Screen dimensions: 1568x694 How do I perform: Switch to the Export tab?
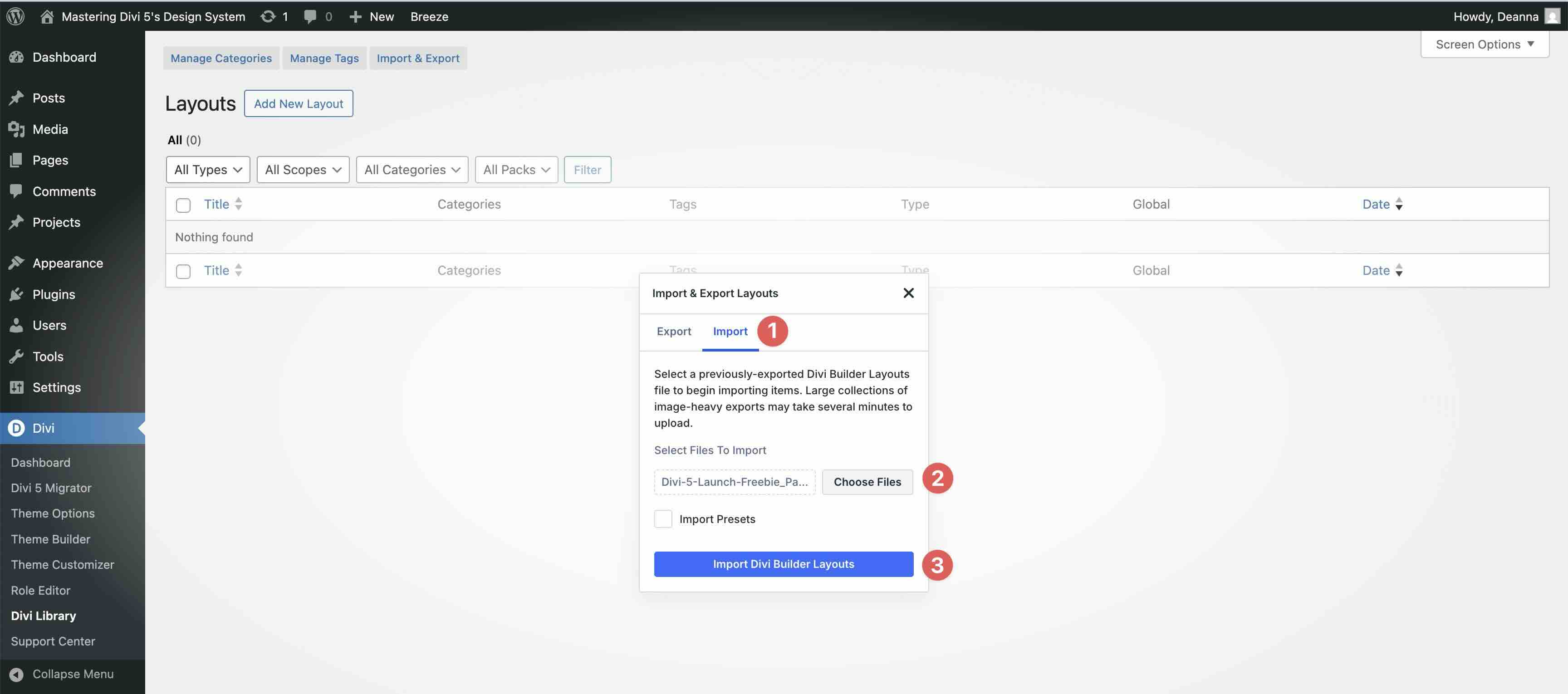pos(674,331)
